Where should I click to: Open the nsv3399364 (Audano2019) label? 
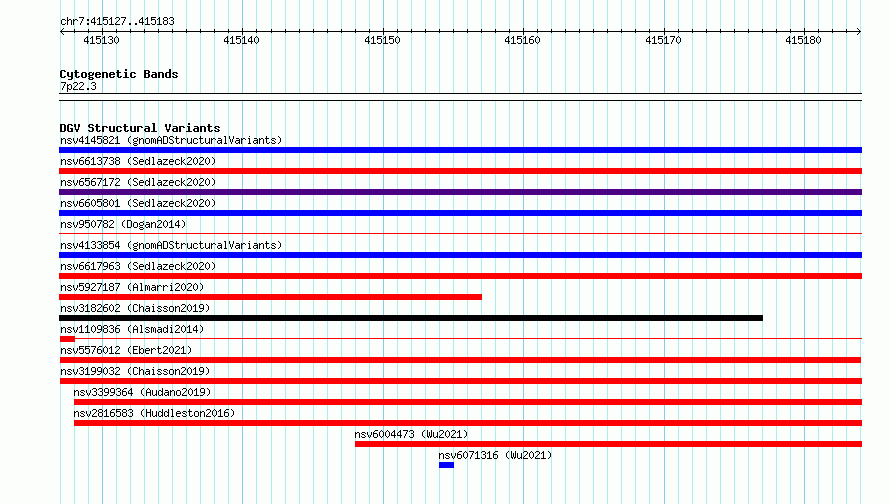point(142,392)
